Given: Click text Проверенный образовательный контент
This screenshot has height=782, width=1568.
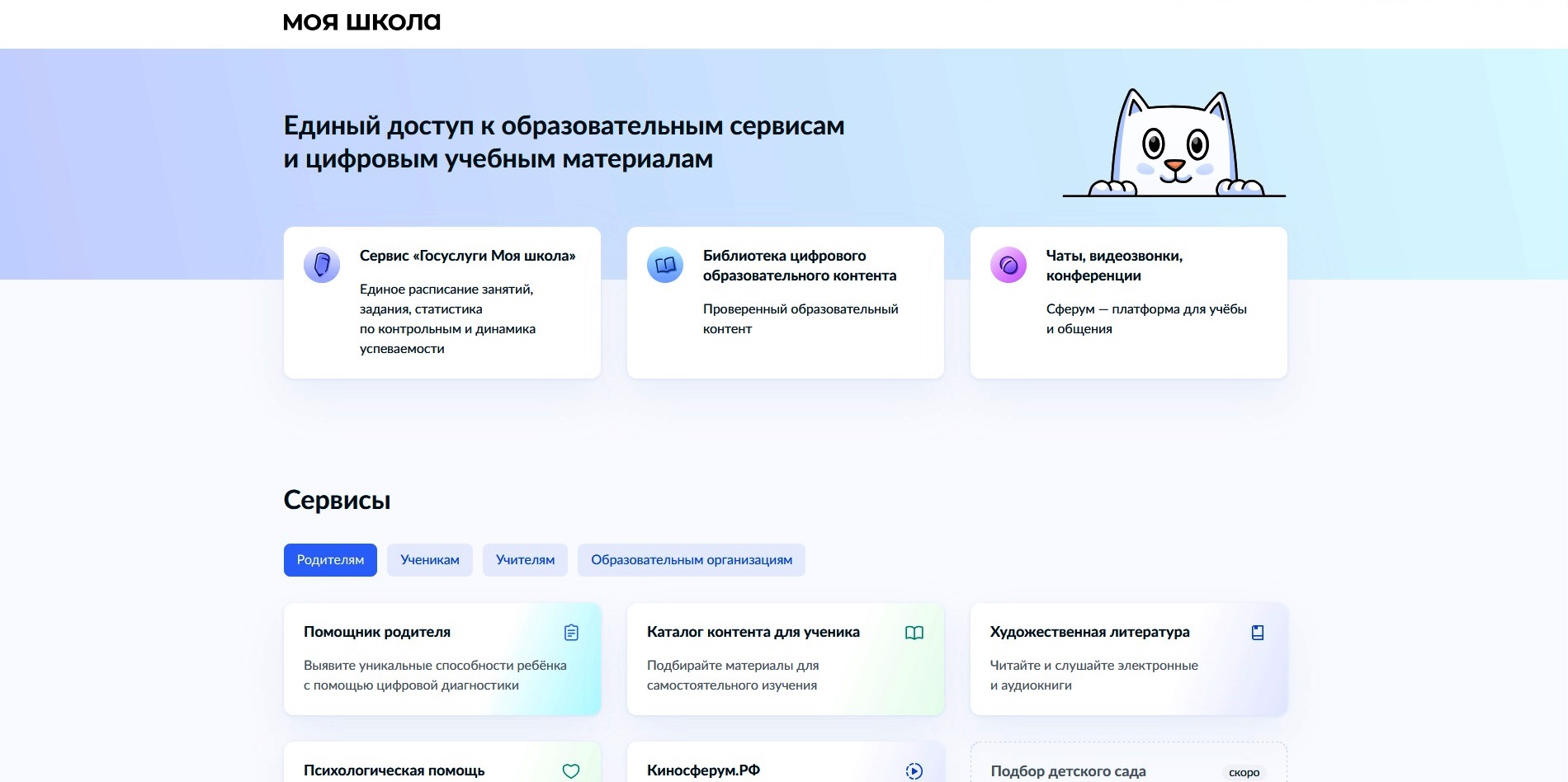Looking at the screenshot, I should (801, 319).
